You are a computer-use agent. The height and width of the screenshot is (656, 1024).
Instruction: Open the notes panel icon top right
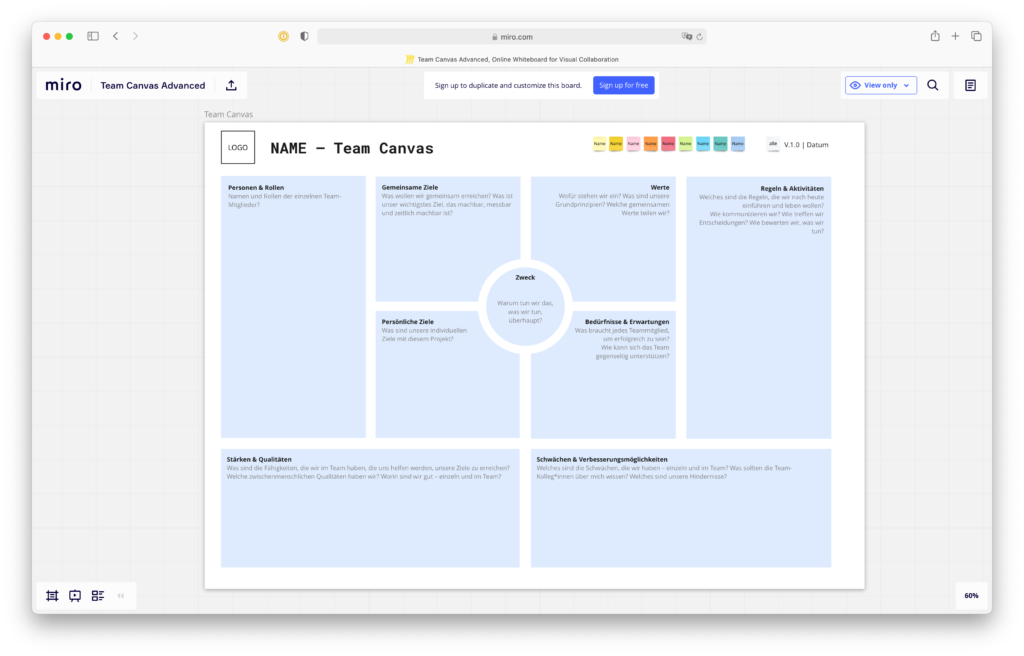point(969,85)
